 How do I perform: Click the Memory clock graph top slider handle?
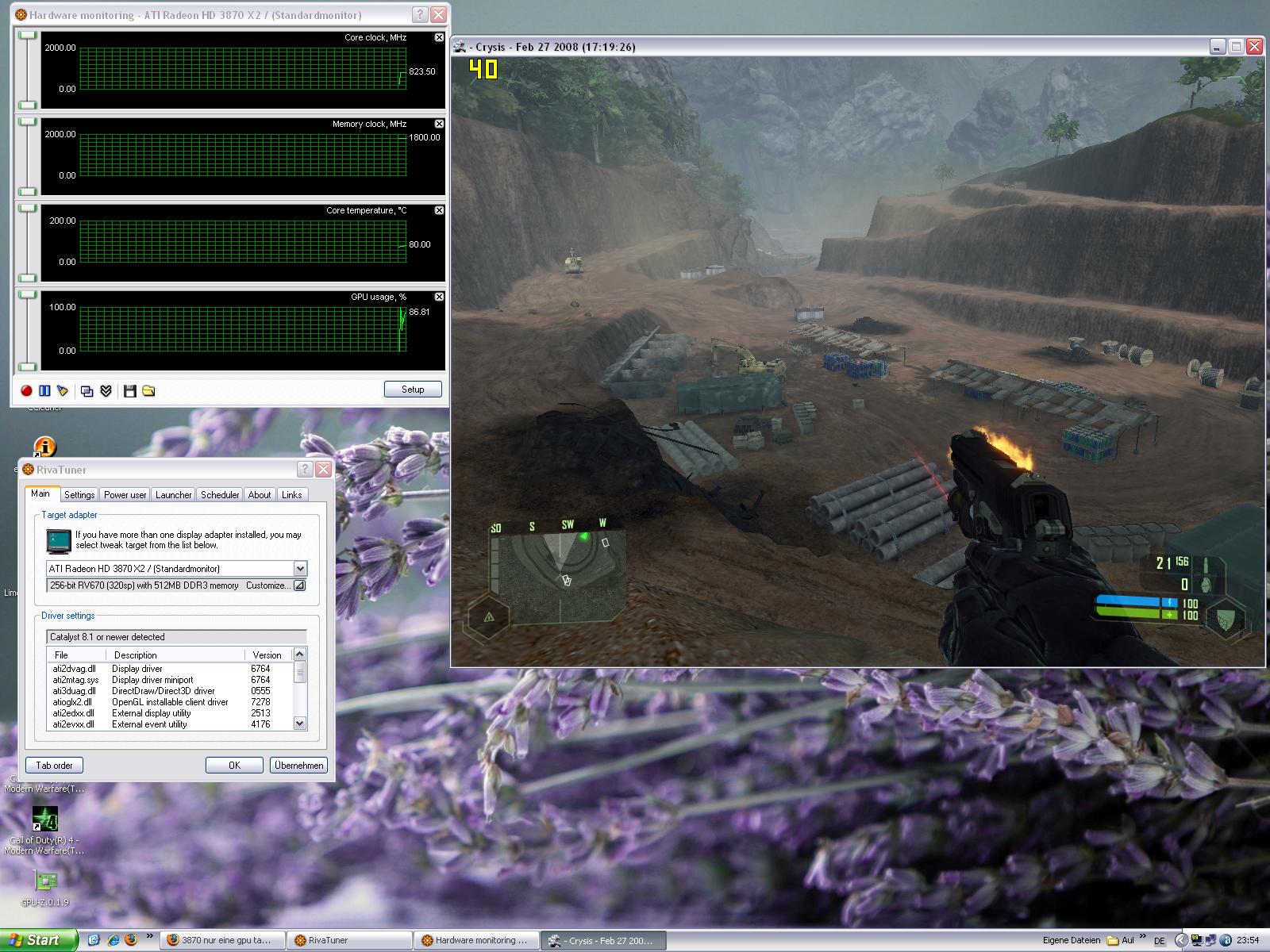(29, 121)
